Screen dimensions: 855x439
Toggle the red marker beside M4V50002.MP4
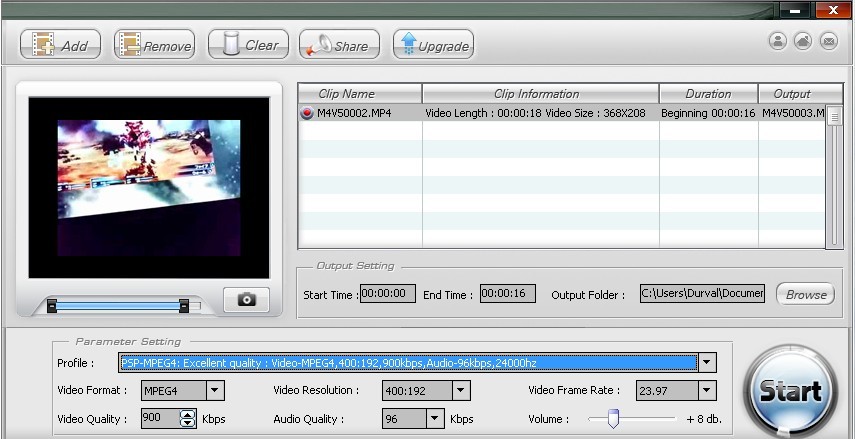point(307,113)
